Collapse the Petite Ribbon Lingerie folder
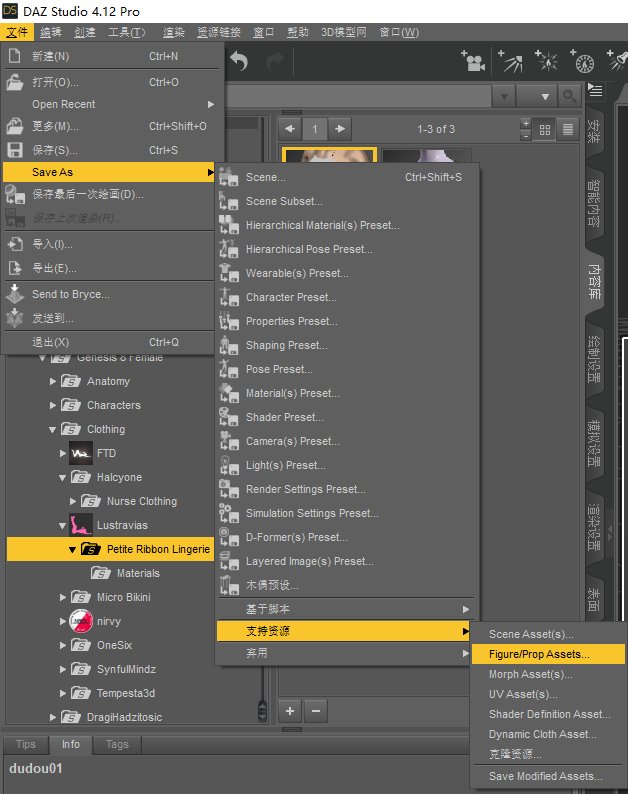 (72, 549)
